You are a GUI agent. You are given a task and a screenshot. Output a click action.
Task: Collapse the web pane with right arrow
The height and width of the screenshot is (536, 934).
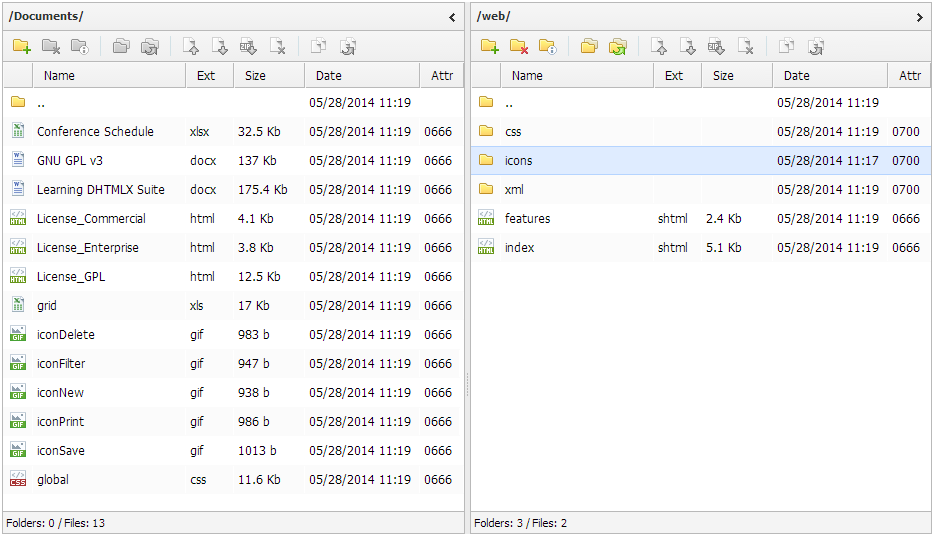pyautogui.click(x=920, y=17)
